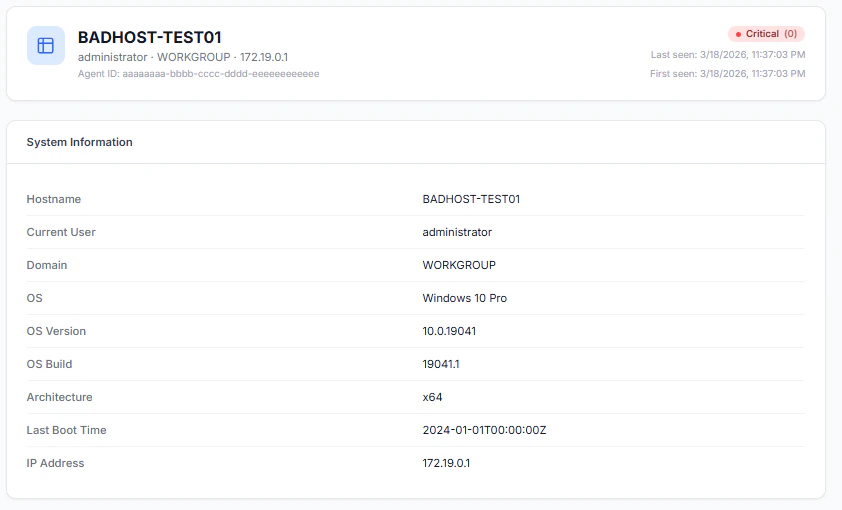This screenshot has width=842, height=510.
Task: Click the blue host icon beside BADHOST-TEST01
Action: 46,46
